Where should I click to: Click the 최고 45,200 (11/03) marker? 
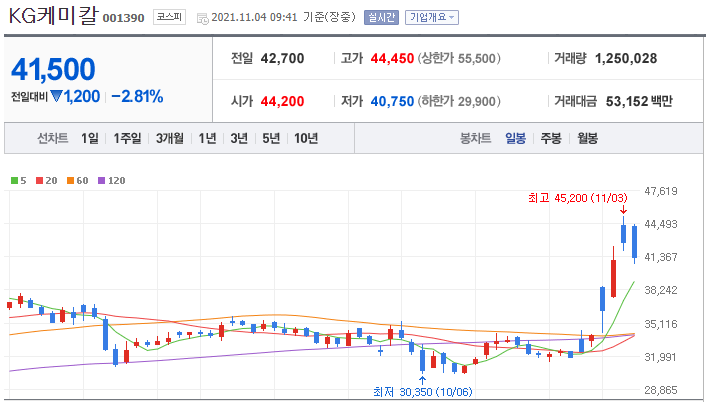coord(578,198)
